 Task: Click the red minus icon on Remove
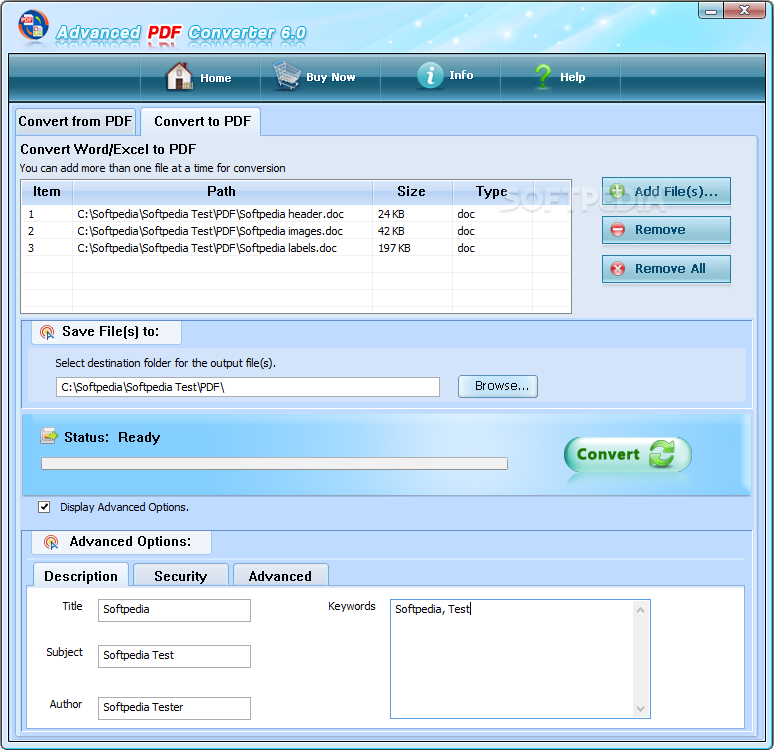[618, 230]
